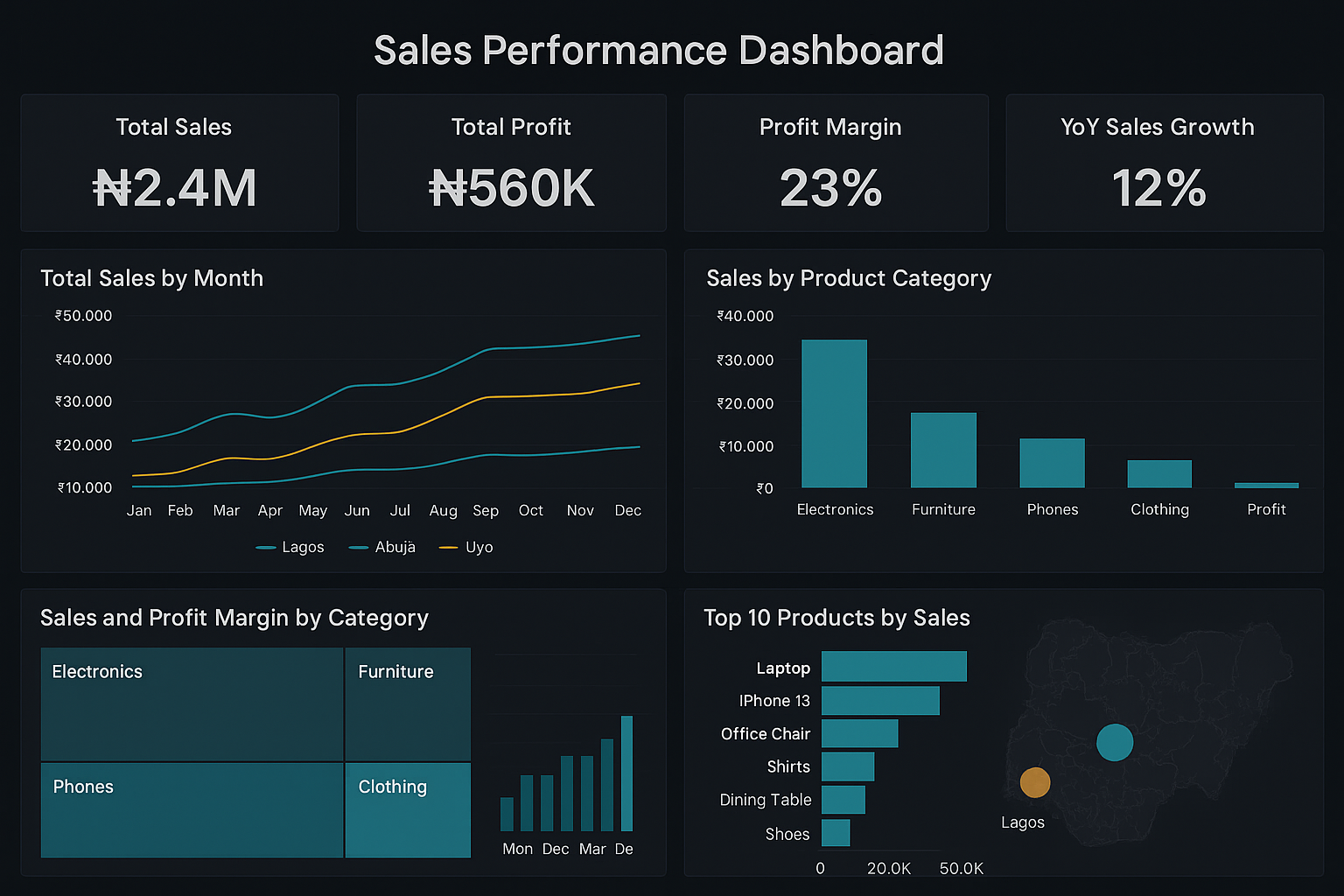Select the Shoes bar

click(x=836, y=833)
